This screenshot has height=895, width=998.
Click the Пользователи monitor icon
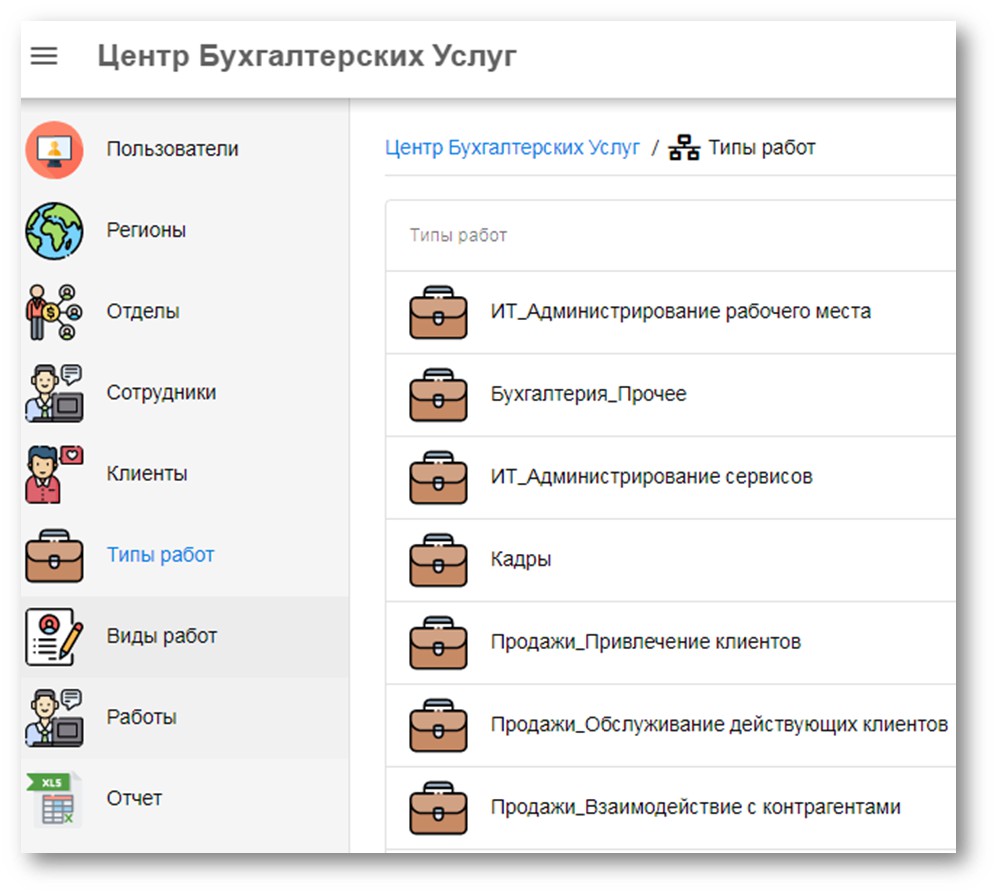[54, 150]
